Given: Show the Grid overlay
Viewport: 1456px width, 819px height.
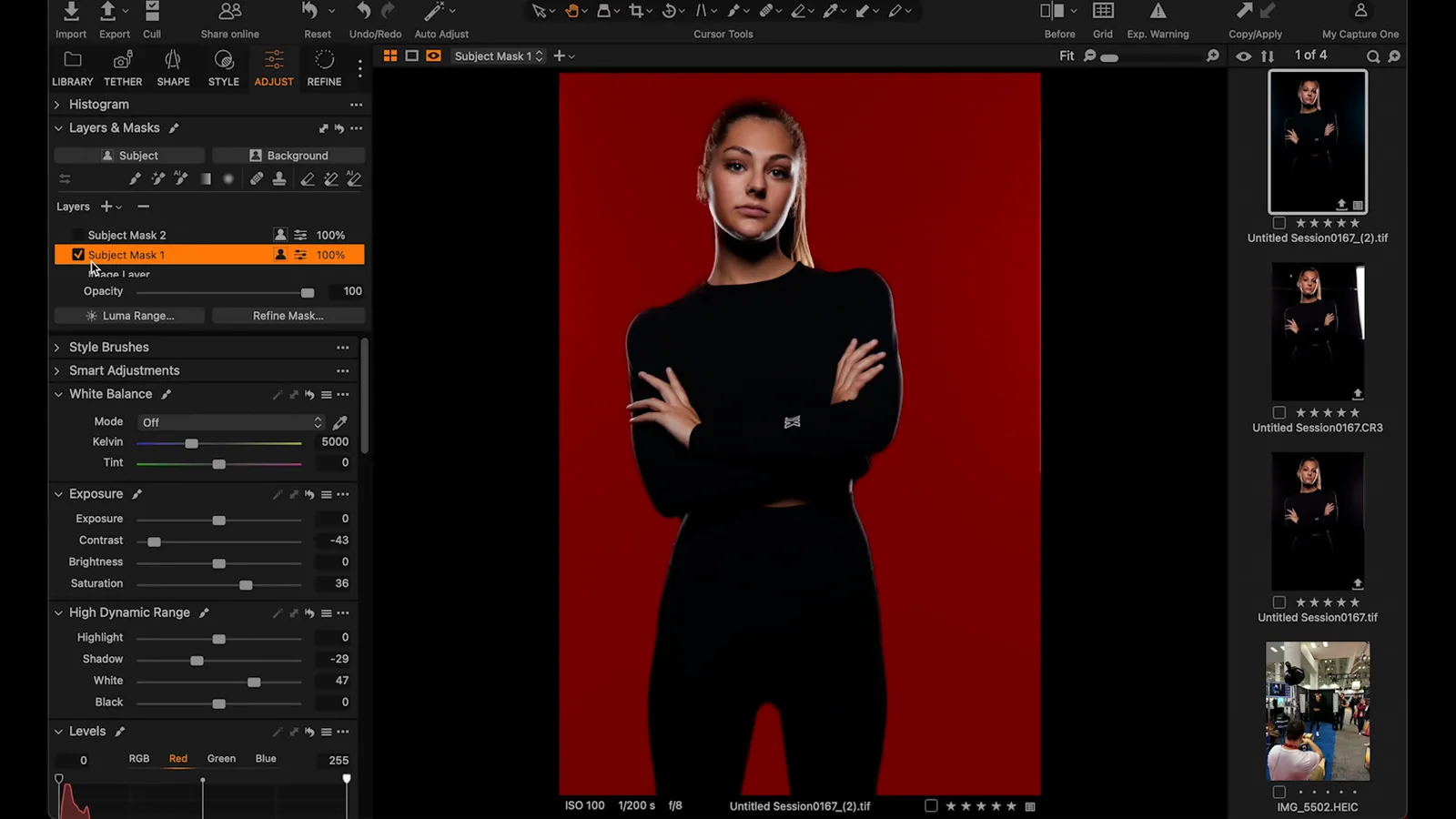Looking at the screenshot, I should click(1103, 11).
